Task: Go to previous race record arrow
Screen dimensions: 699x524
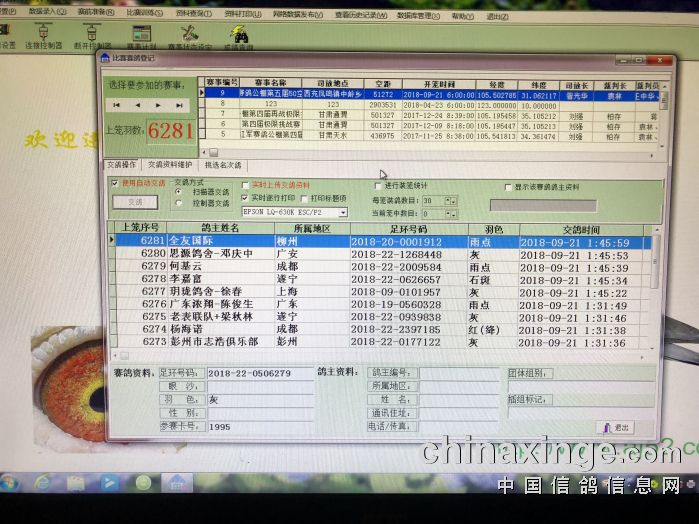Action: coord(137,105)
